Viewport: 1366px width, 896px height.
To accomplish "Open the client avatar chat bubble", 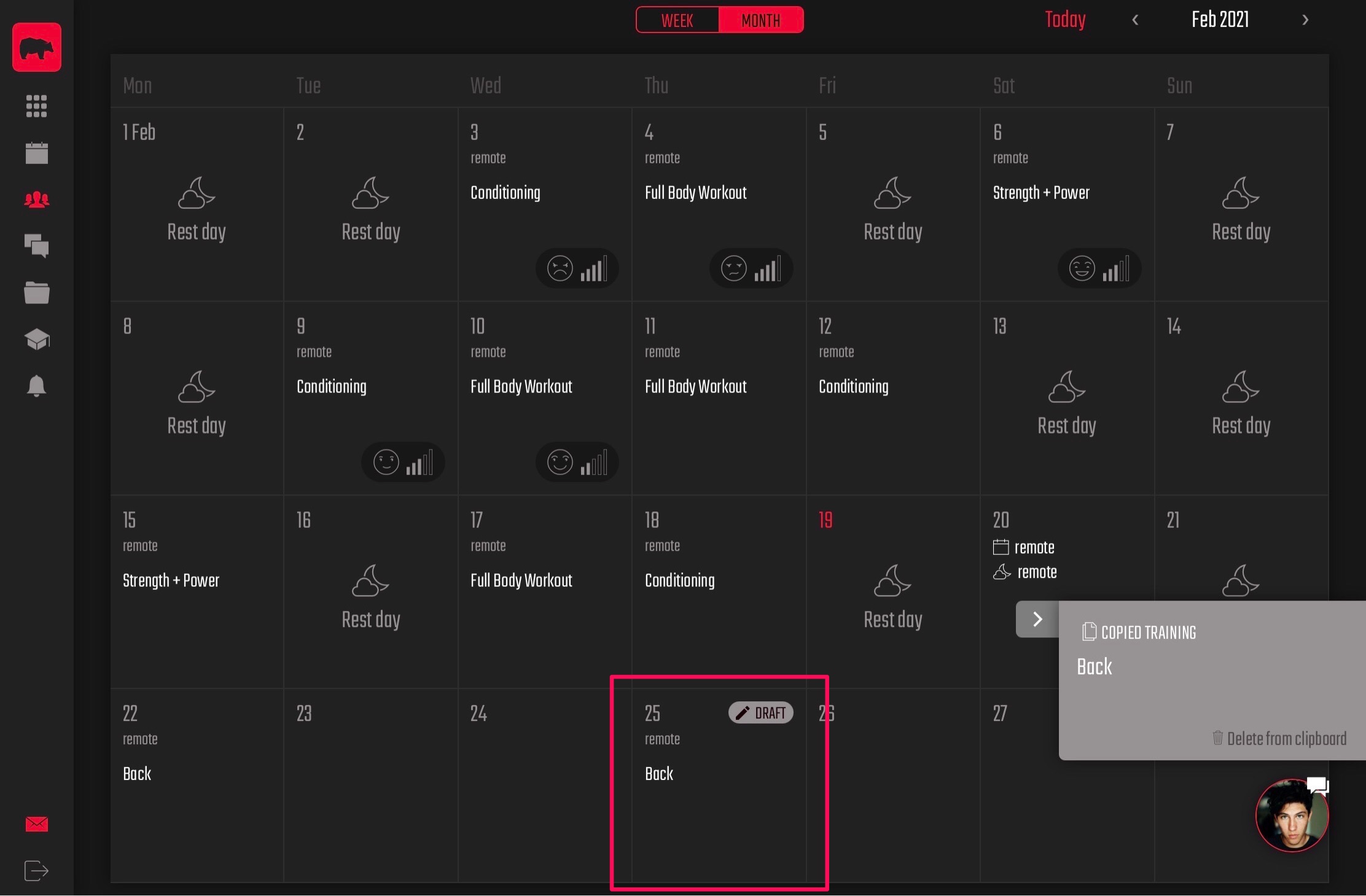I will coord(1292,815).
